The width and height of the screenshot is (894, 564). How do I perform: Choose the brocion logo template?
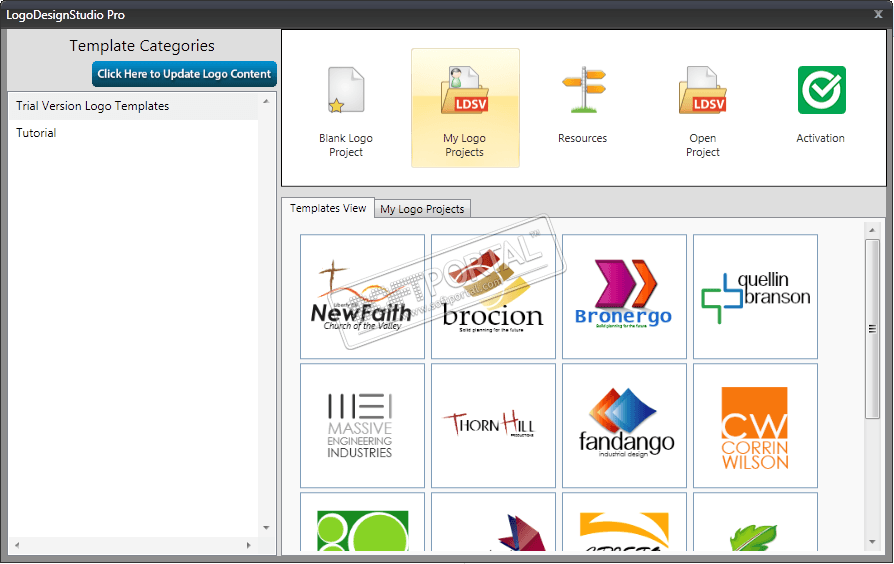(493, 297)
